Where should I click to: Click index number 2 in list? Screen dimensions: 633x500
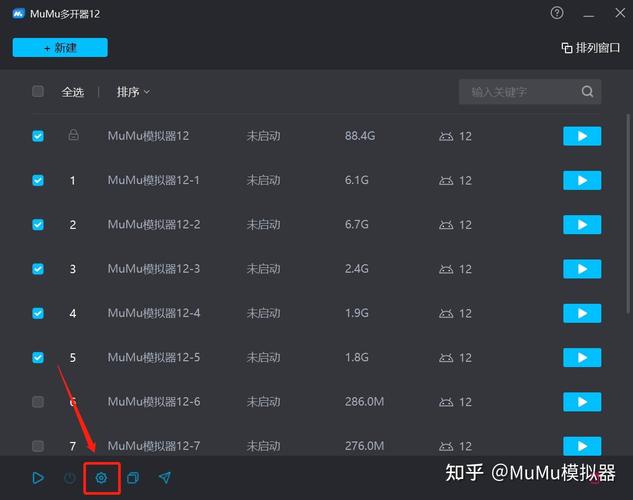[73, 225]
